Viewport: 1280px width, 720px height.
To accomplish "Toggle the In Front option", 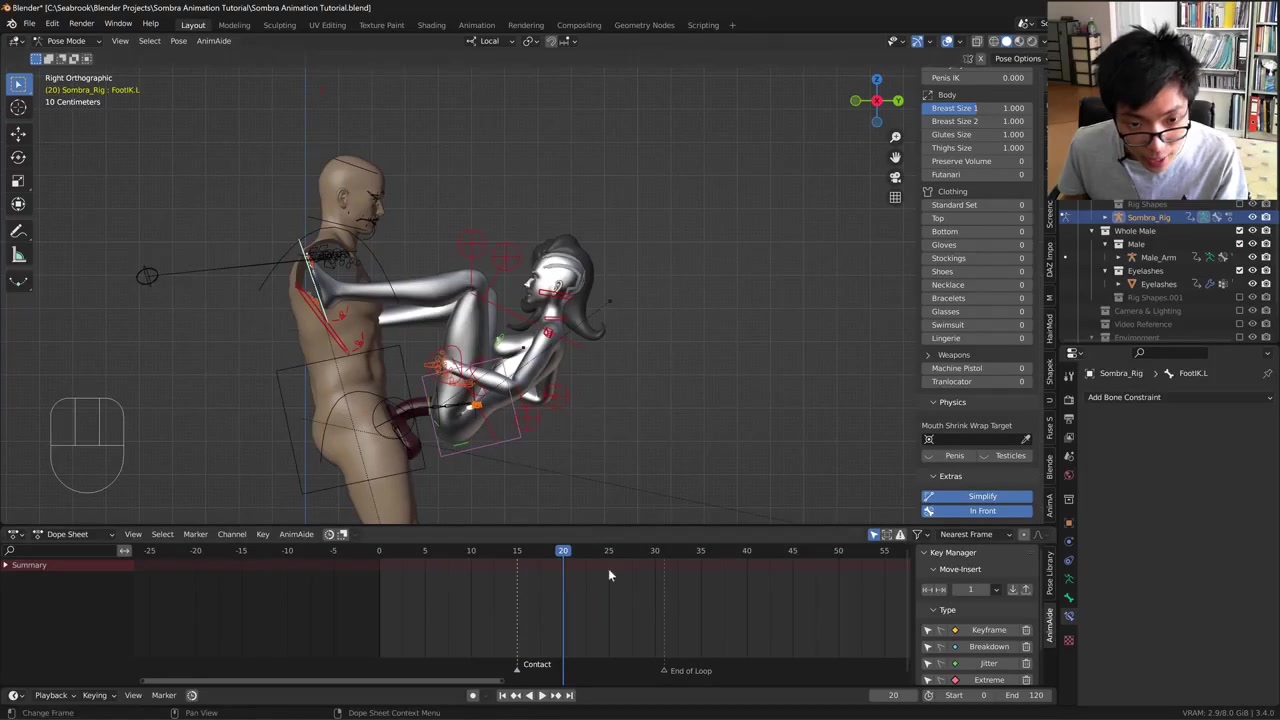I will (981, 511).
